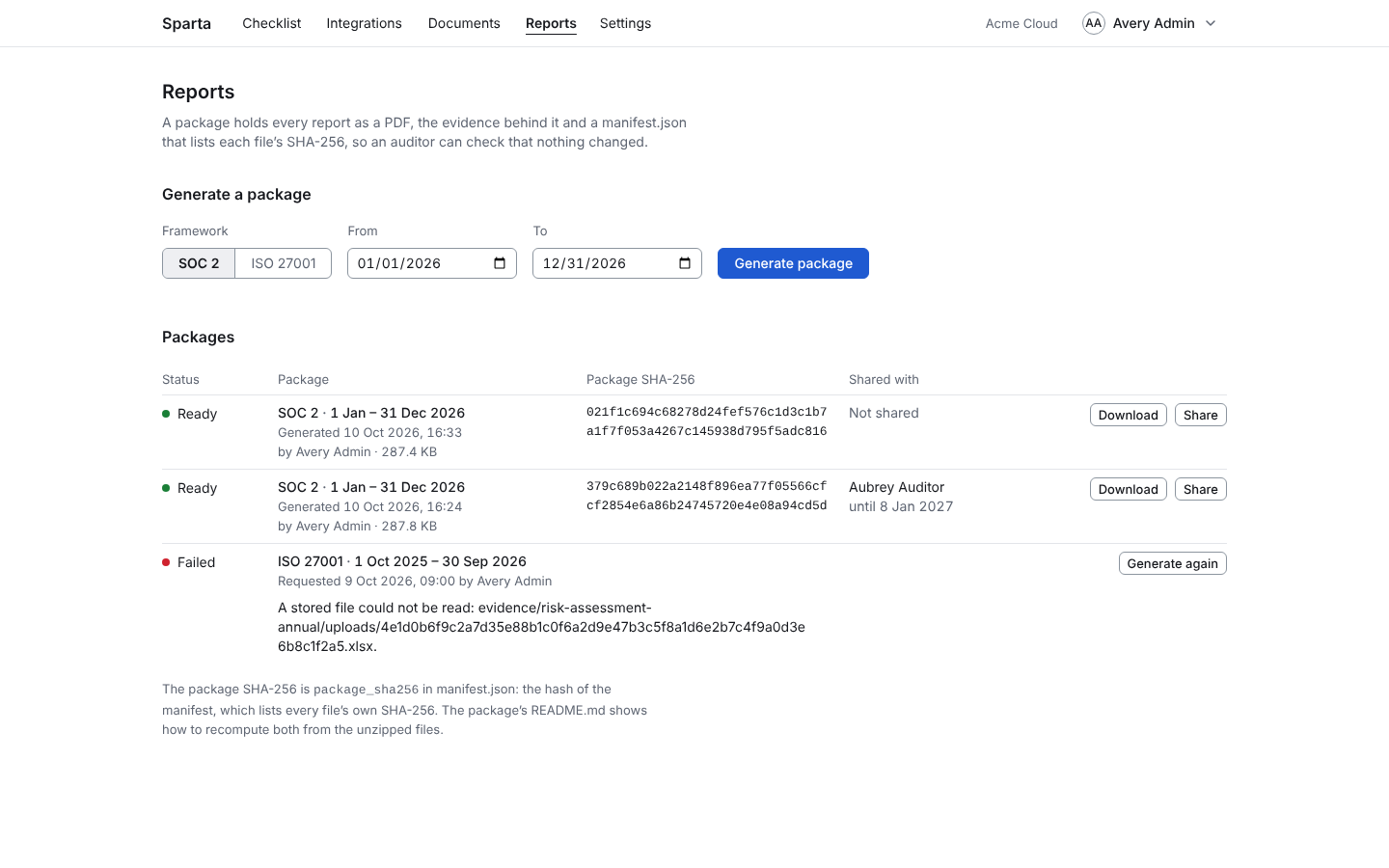Download the package generated at 16:24
1389x868 pixels.
point(1128,489)
